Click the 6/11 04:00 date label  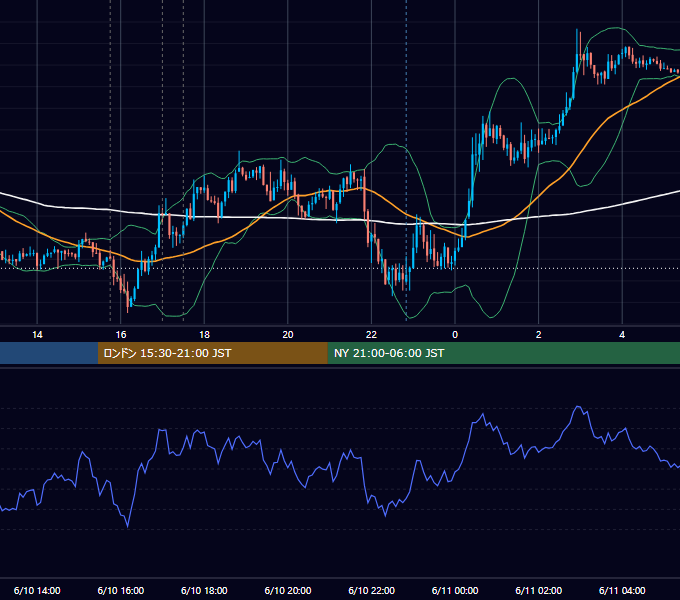pyautogui.click(x=622, y=590)
